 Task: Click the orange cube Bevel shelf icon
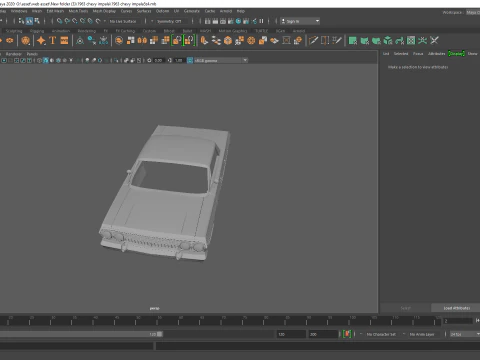click(228, 40)
